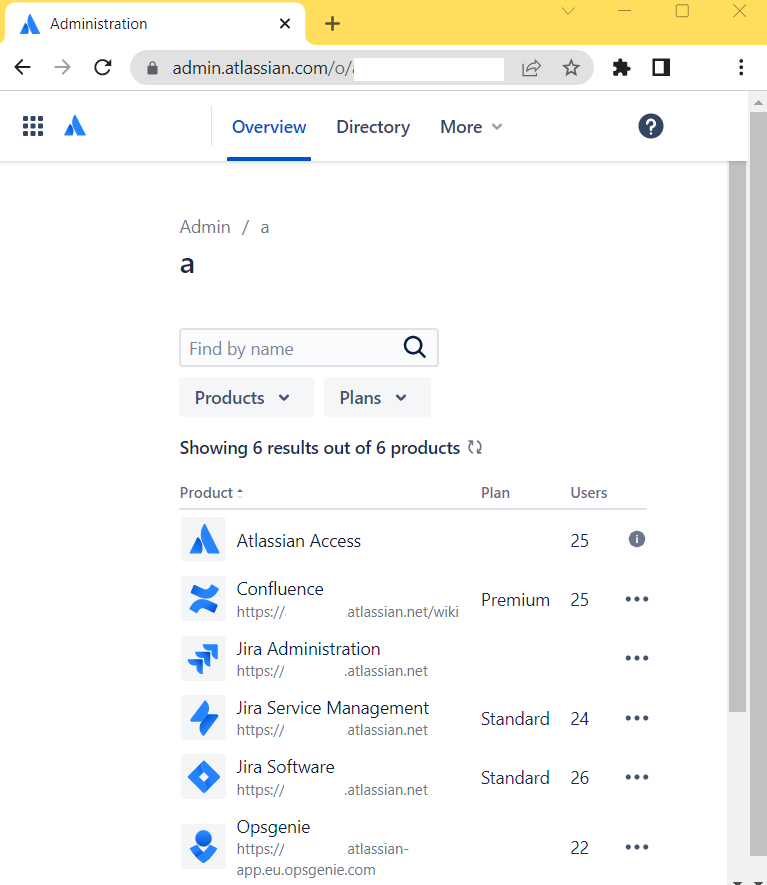Click the scrollbar up arrow
Screen dimensions: 767x885
[758, 103]
